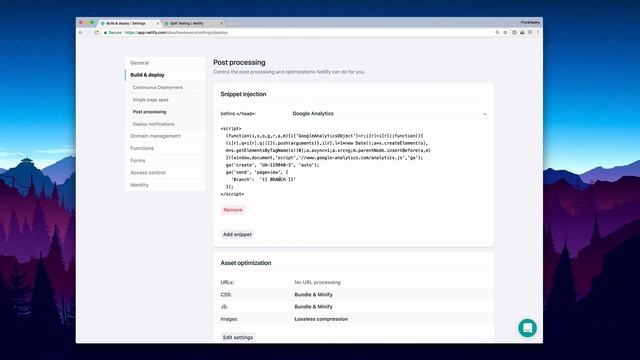Open Domain management settings

[x=155, y=136]
